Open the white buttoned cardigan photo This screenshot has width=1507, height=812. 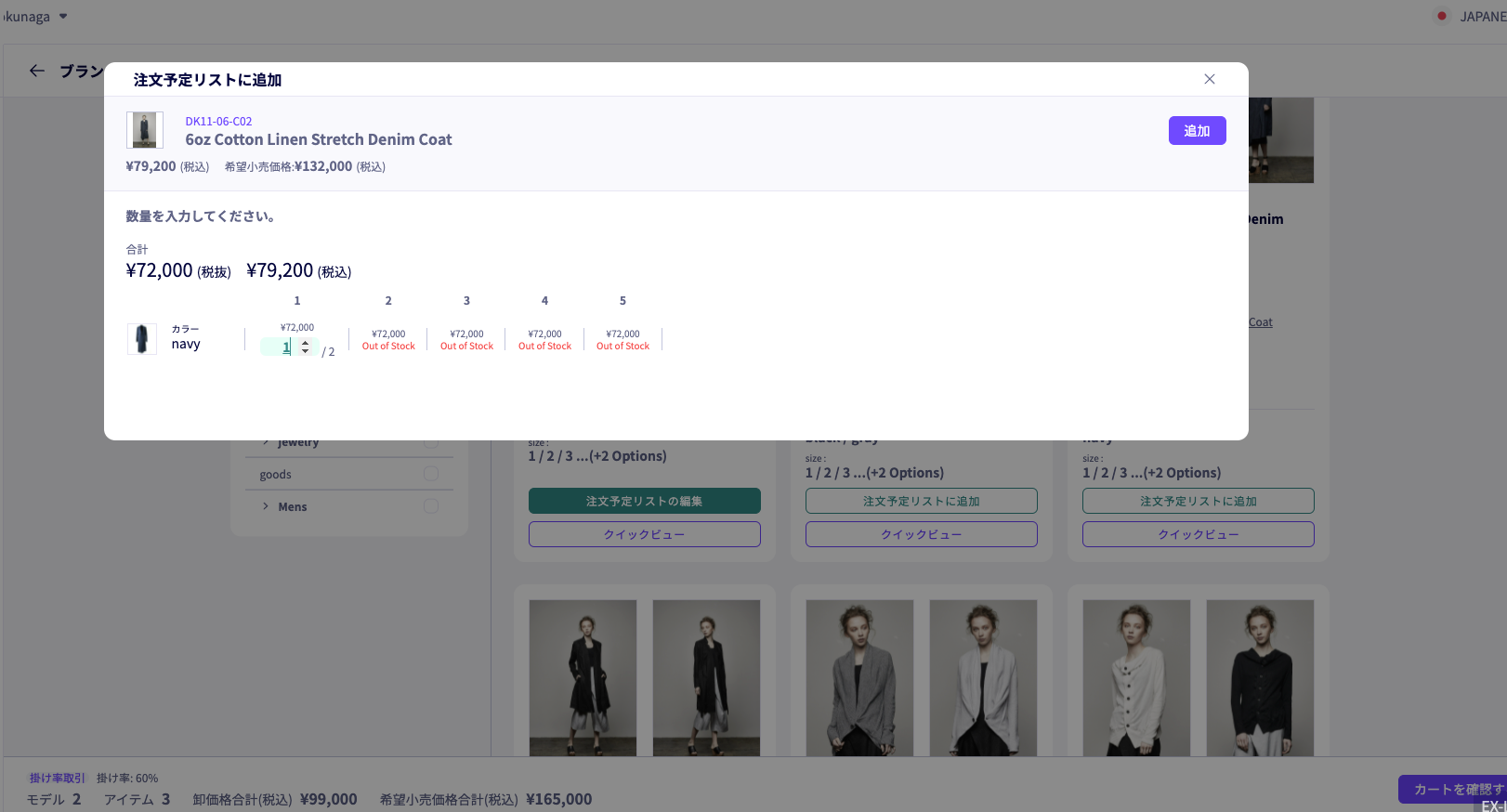click(x=1136, y=677)
